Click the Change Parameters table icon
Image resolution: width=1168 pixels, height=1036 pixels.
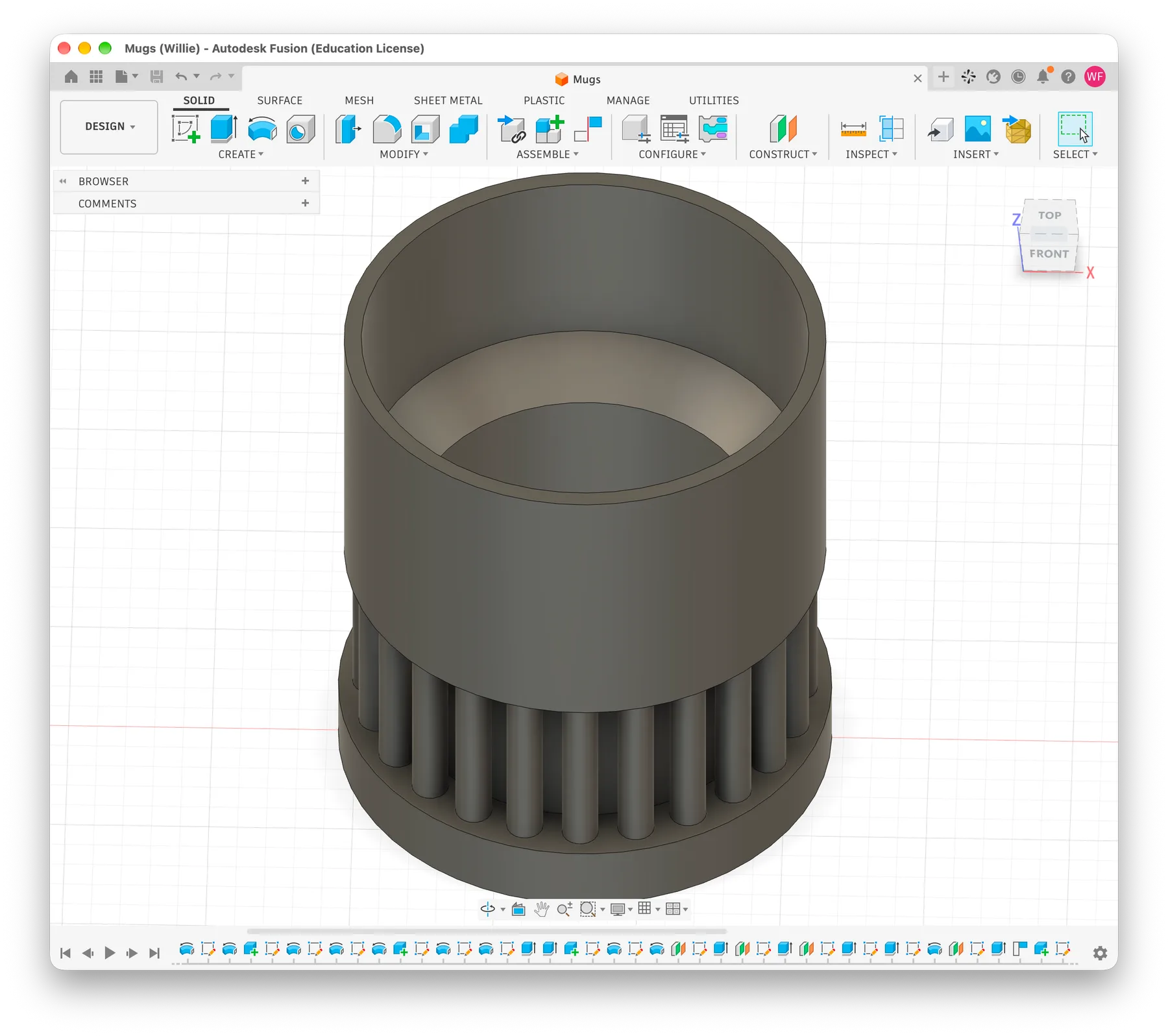[674, 128]
